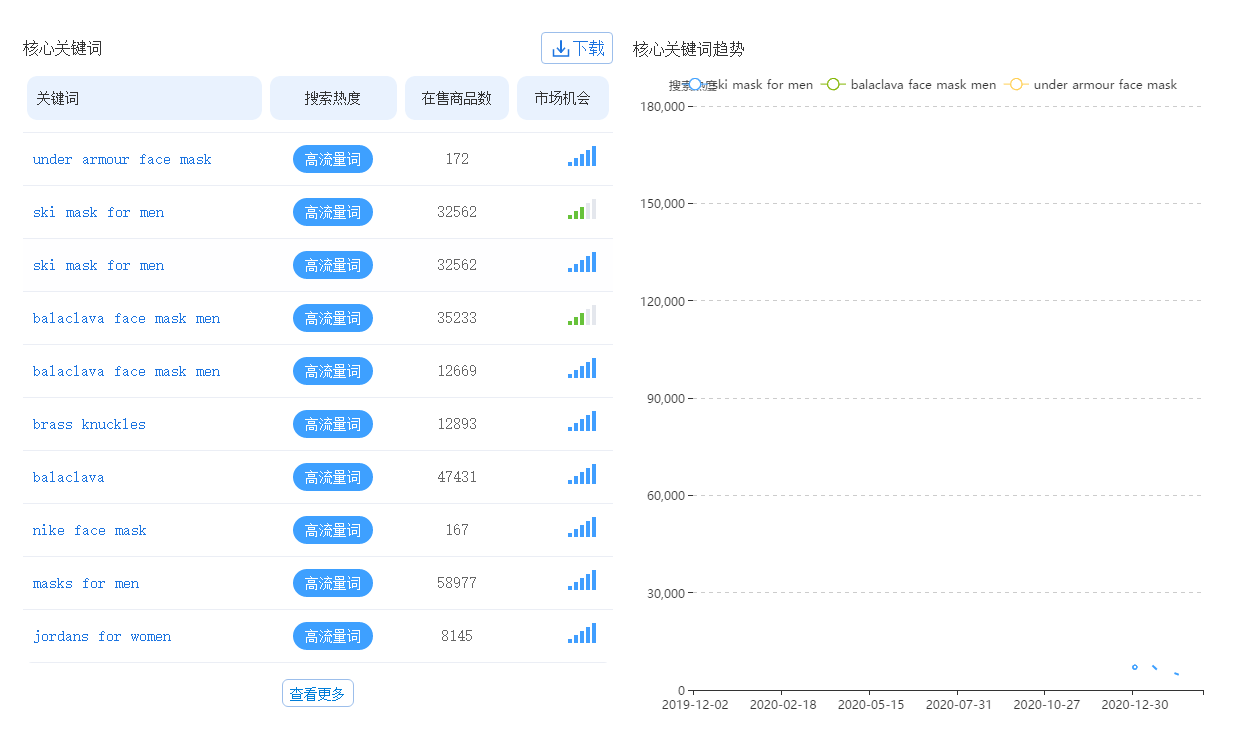This screenshot has width=1235, height=732.
Task: Click market opportunity bars for masks for men
Action: tap(582, 580)
